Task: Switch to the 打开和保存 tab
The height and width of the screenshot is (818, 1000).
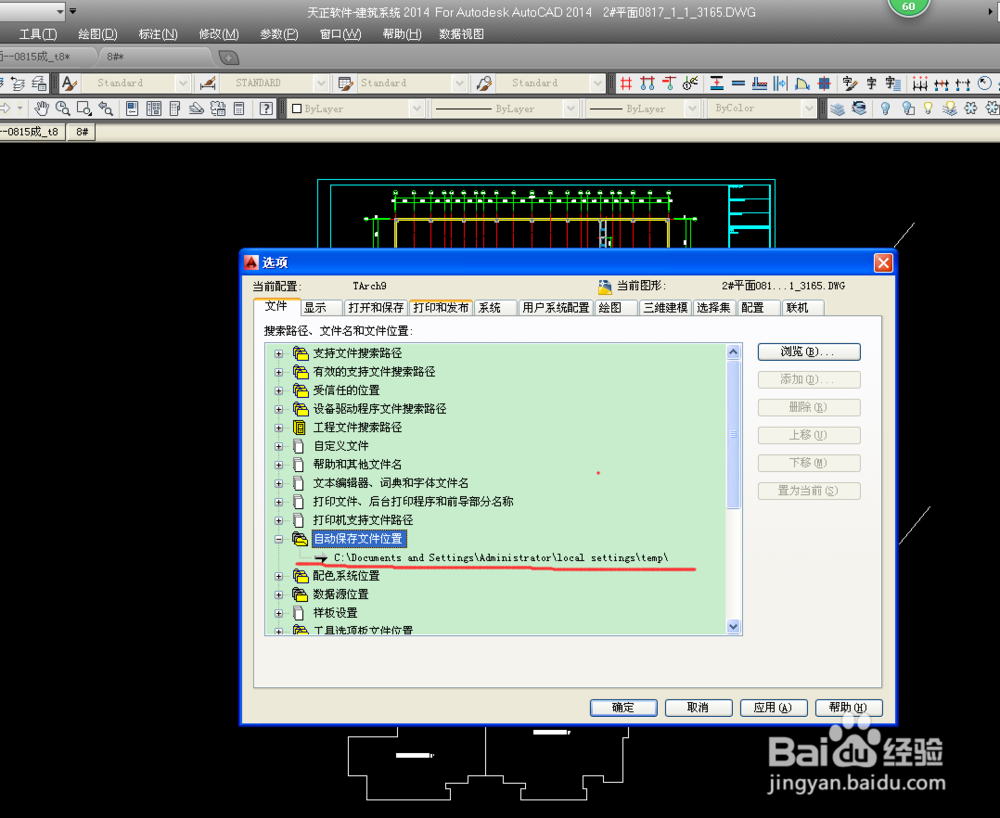Action: 376,307
